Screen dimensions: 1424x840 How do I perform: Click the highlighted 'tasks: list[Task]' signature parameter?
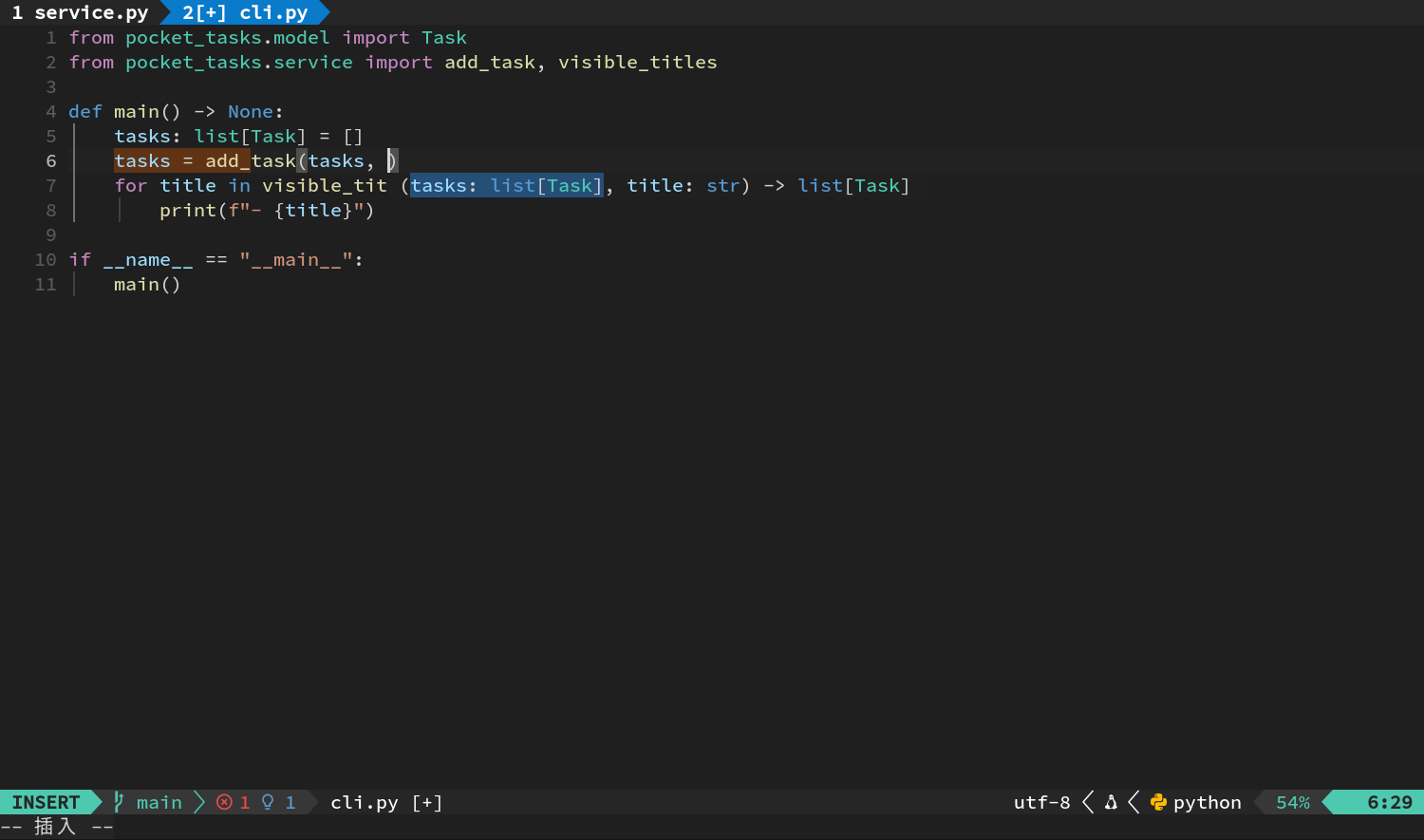coord(506,185)
